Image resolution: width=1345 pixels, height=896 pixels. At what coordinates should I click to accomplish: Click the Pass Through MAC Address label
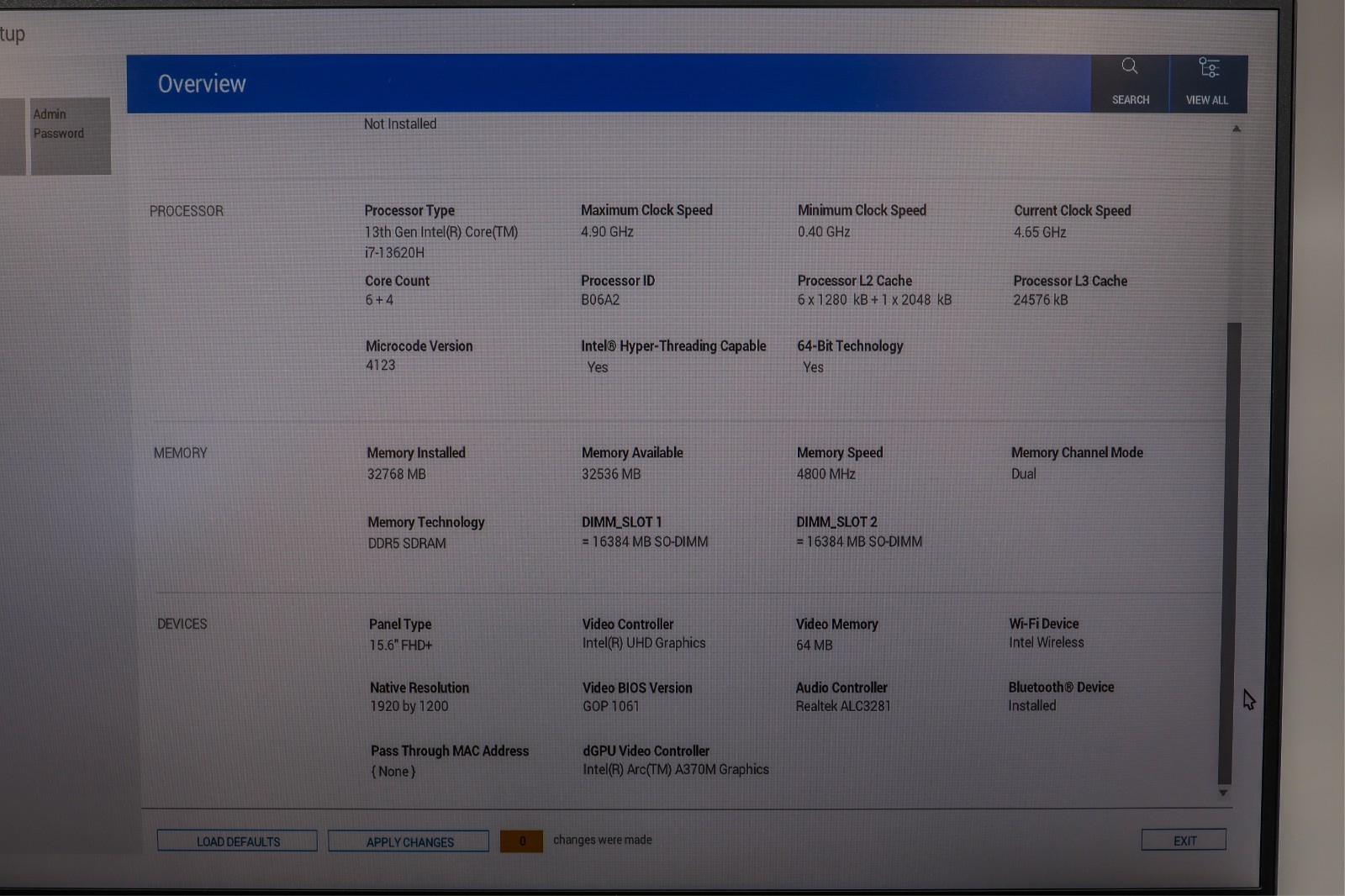coord(450,751)
